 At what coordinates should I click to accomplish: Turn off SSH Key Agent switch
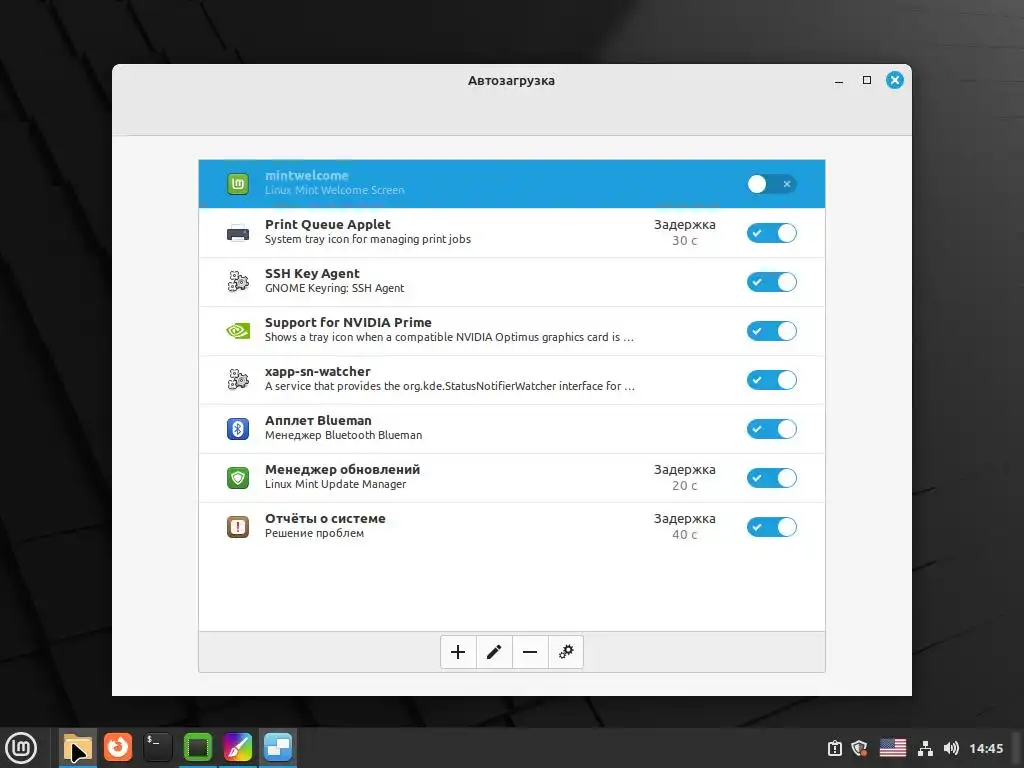pyautogui.click(x=771, y=282)
